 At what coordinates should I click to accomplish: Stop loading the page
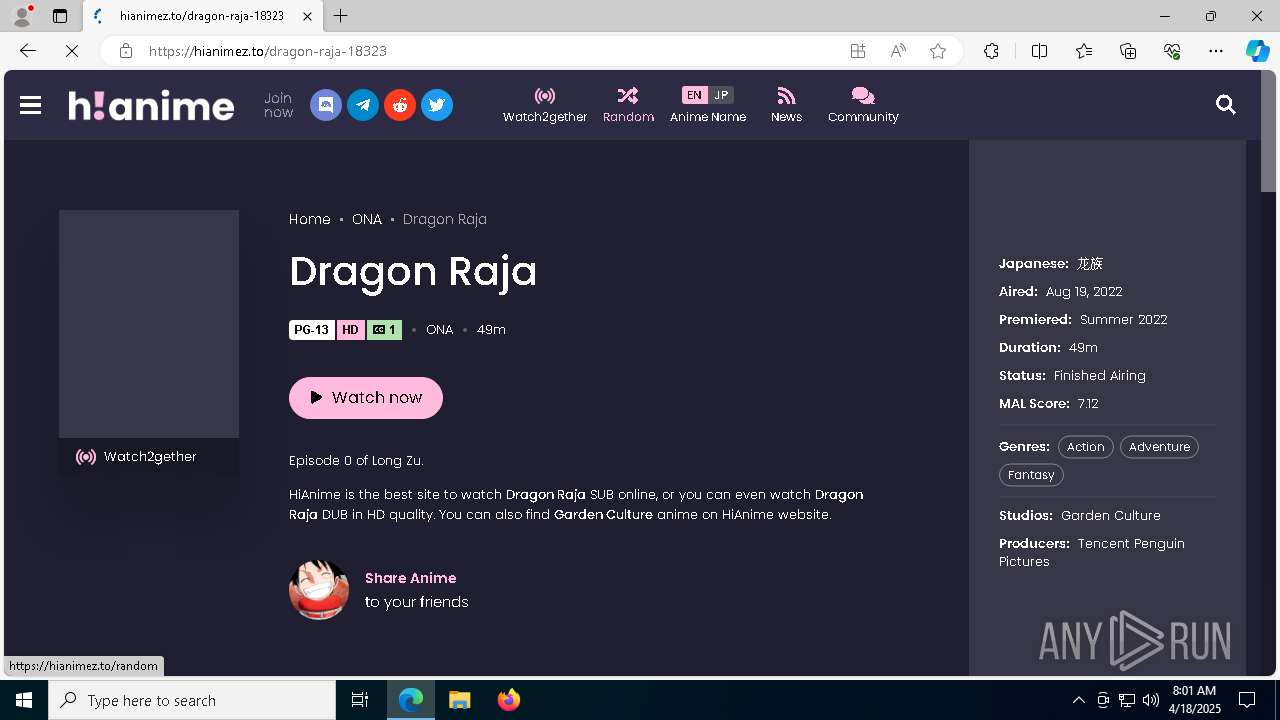click(72, 51)
